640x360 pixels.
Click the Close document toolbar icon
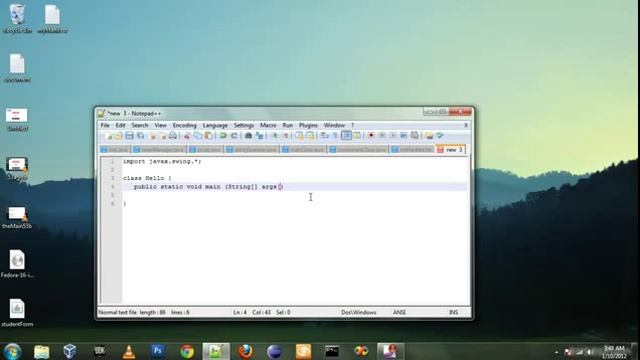click(x=152, y=136)
